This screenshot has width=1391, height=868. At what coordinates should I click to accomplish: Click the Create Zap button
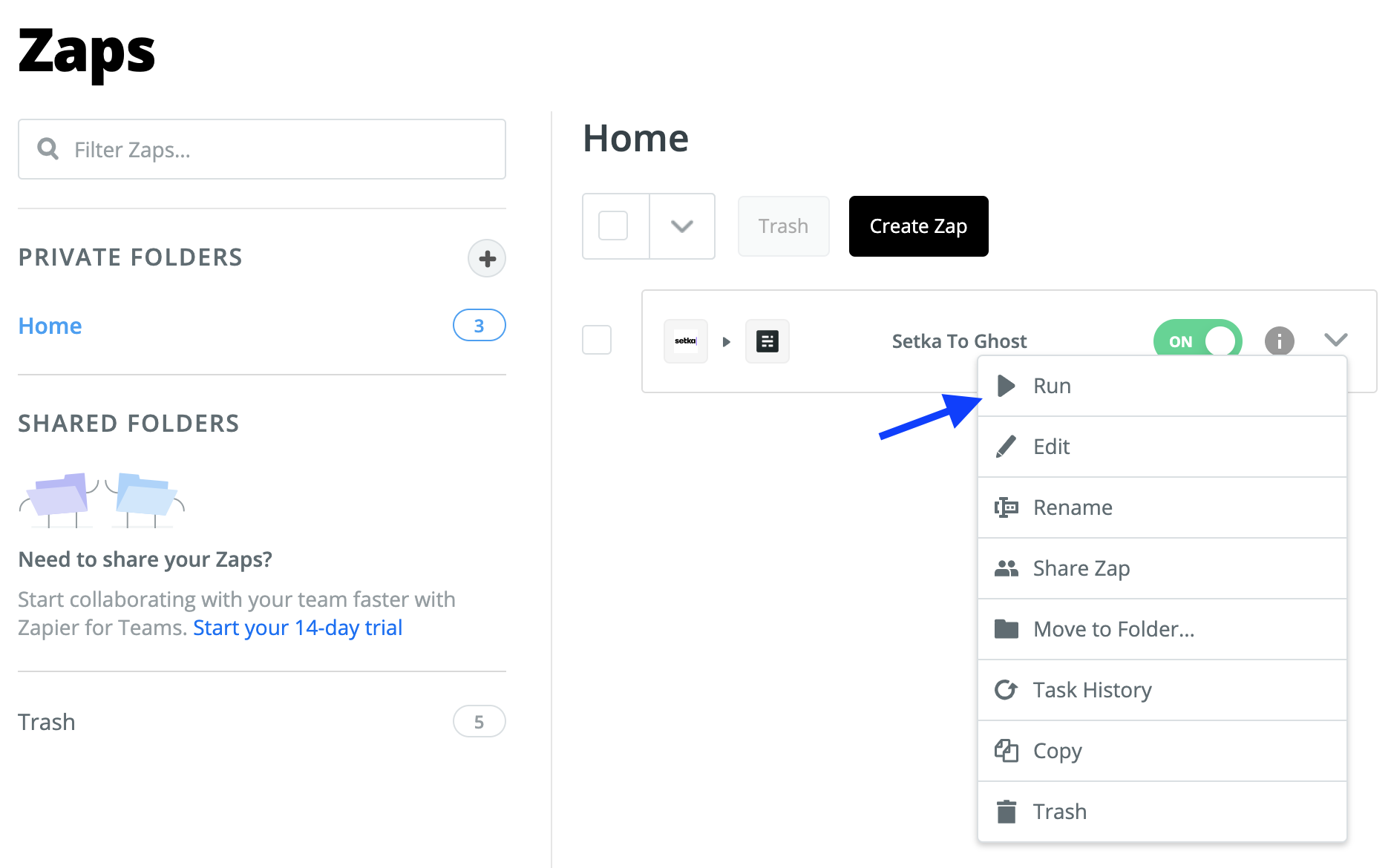[918, 226]
